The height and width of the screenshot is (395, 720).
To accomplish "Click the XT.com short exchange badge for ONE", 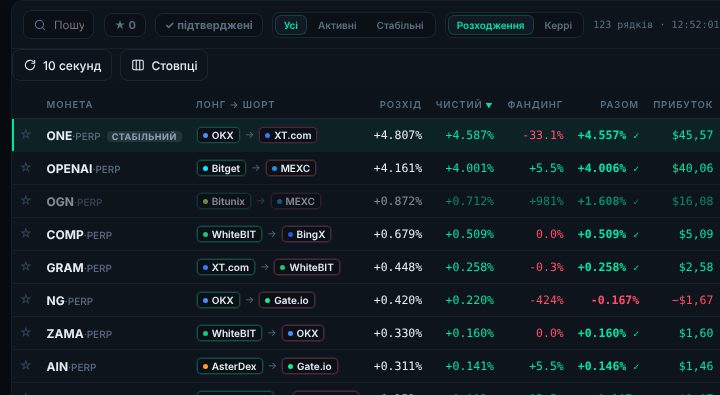I will (x=288, y=135).
